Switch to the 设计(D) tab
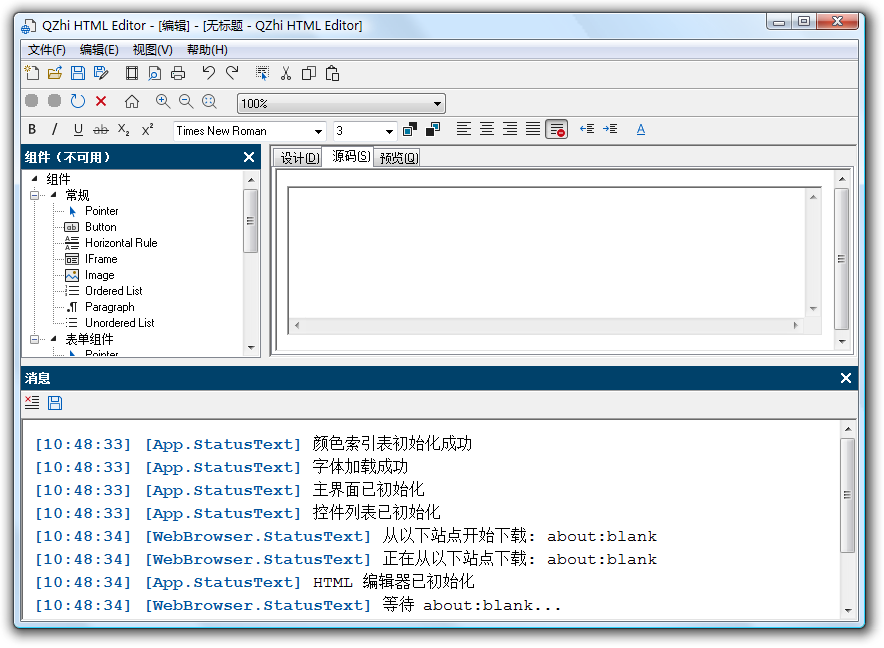Image resolution: width=884 pixels, height=648 pixels. (x=299, y=158)
